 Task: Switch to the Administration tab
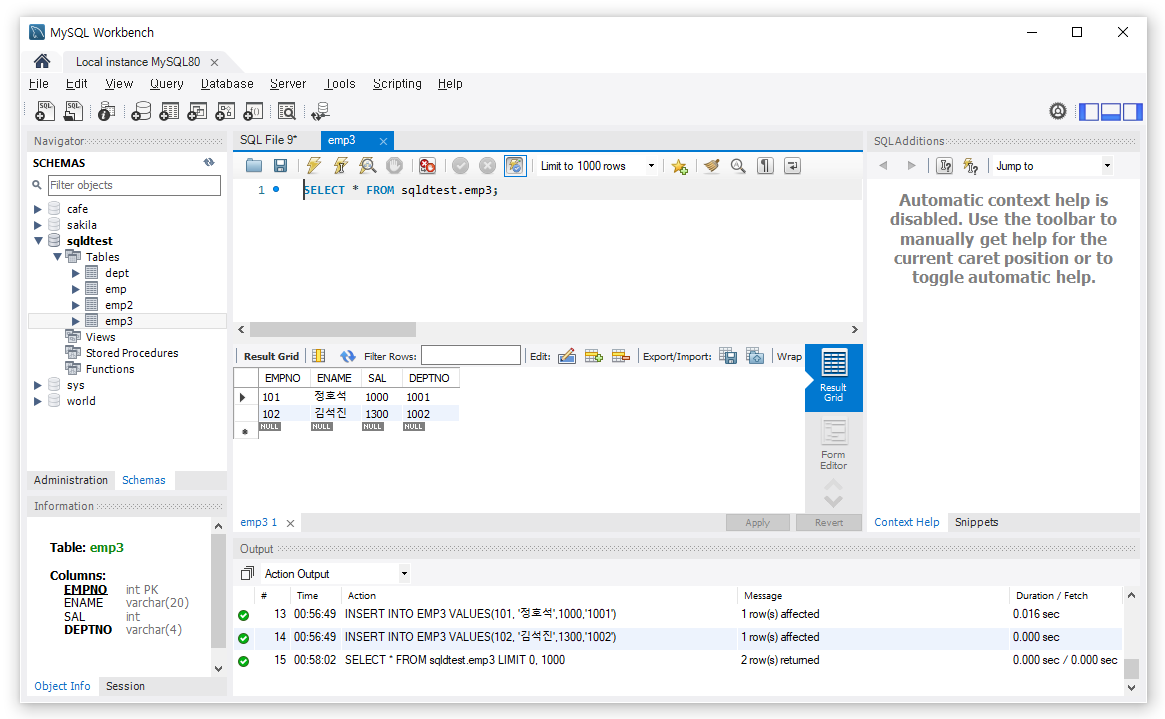pyautogui.click(x=71, y=480)
